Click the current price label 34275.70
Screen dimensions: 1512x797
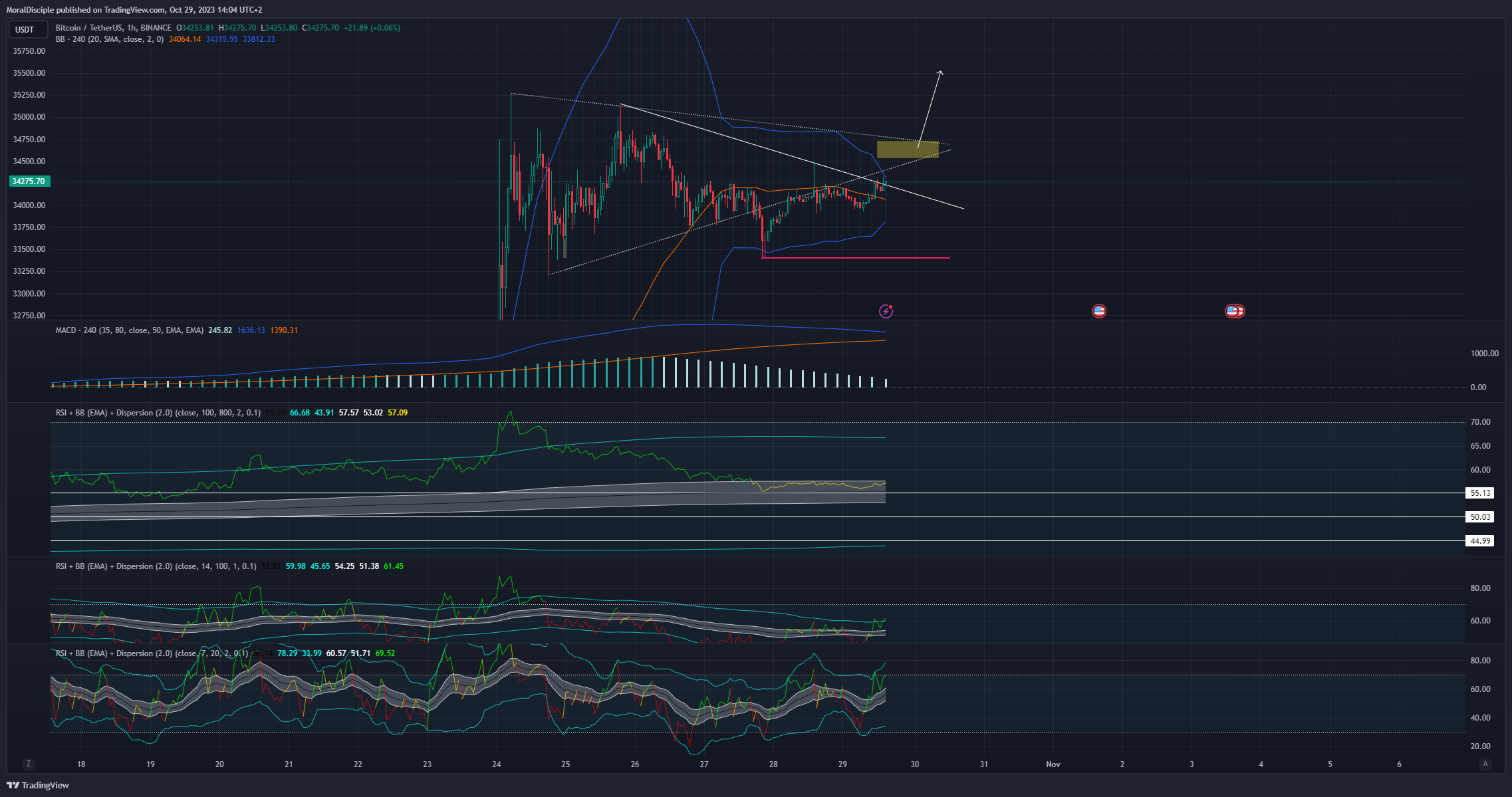point(30,181)
